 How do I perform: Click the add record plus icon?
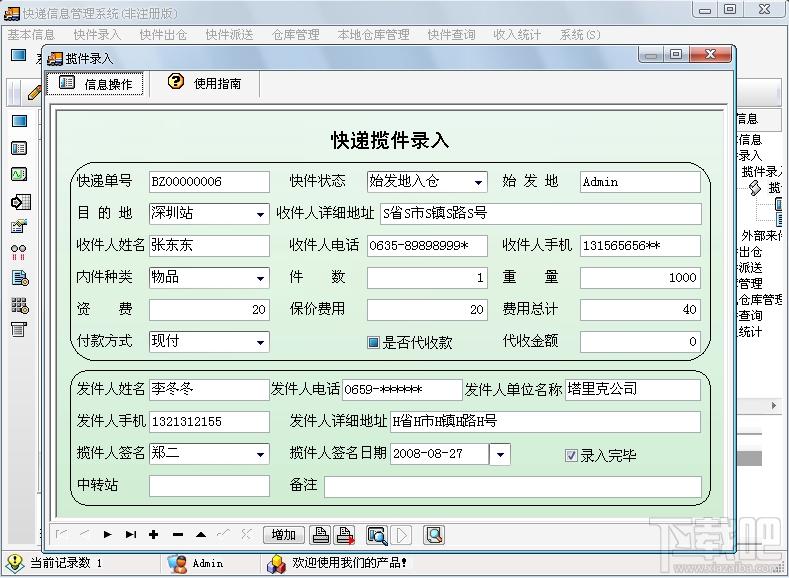click(x=153, y=535)
